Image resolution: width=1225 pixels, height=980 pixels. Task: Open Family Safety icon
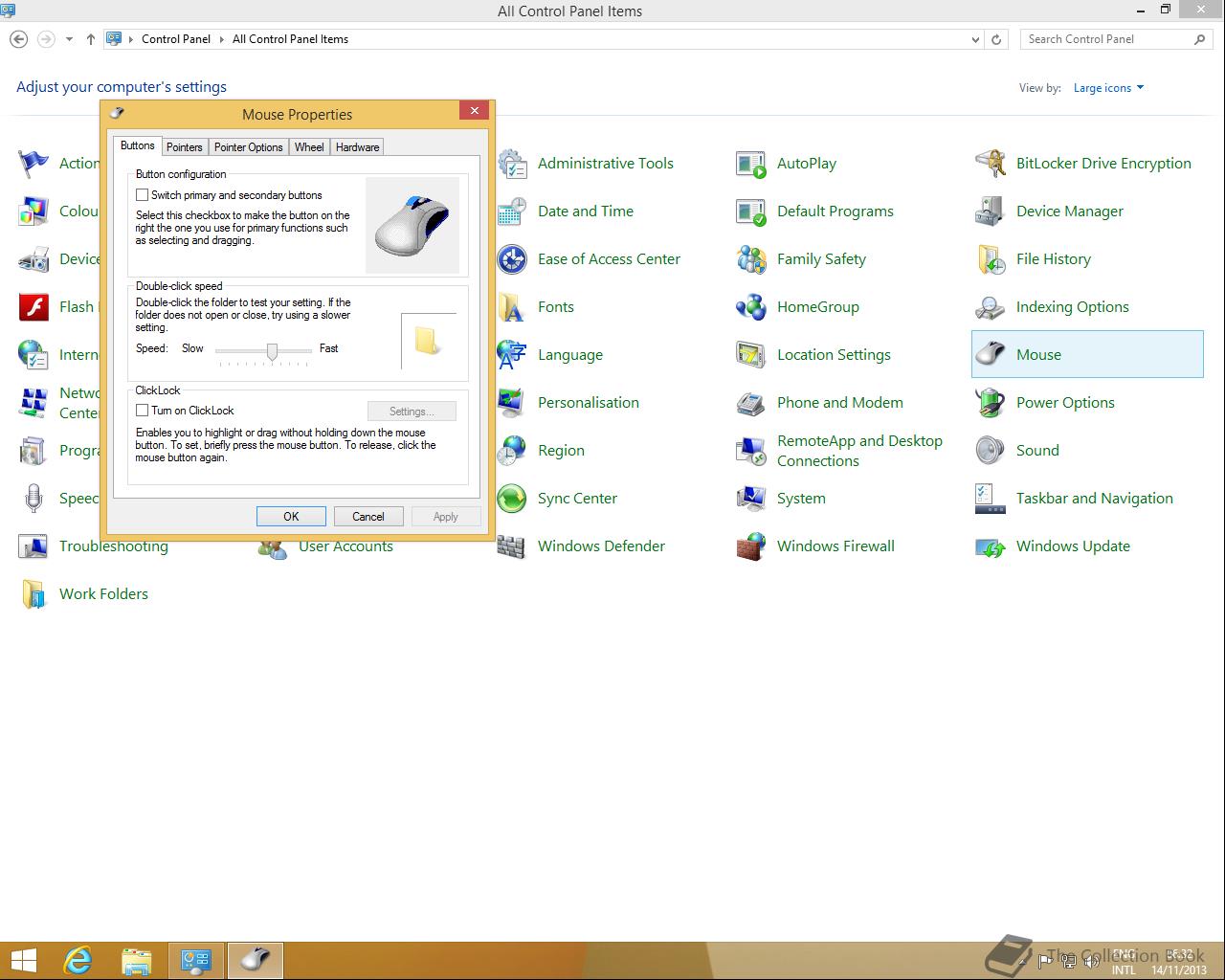[751, 259]
